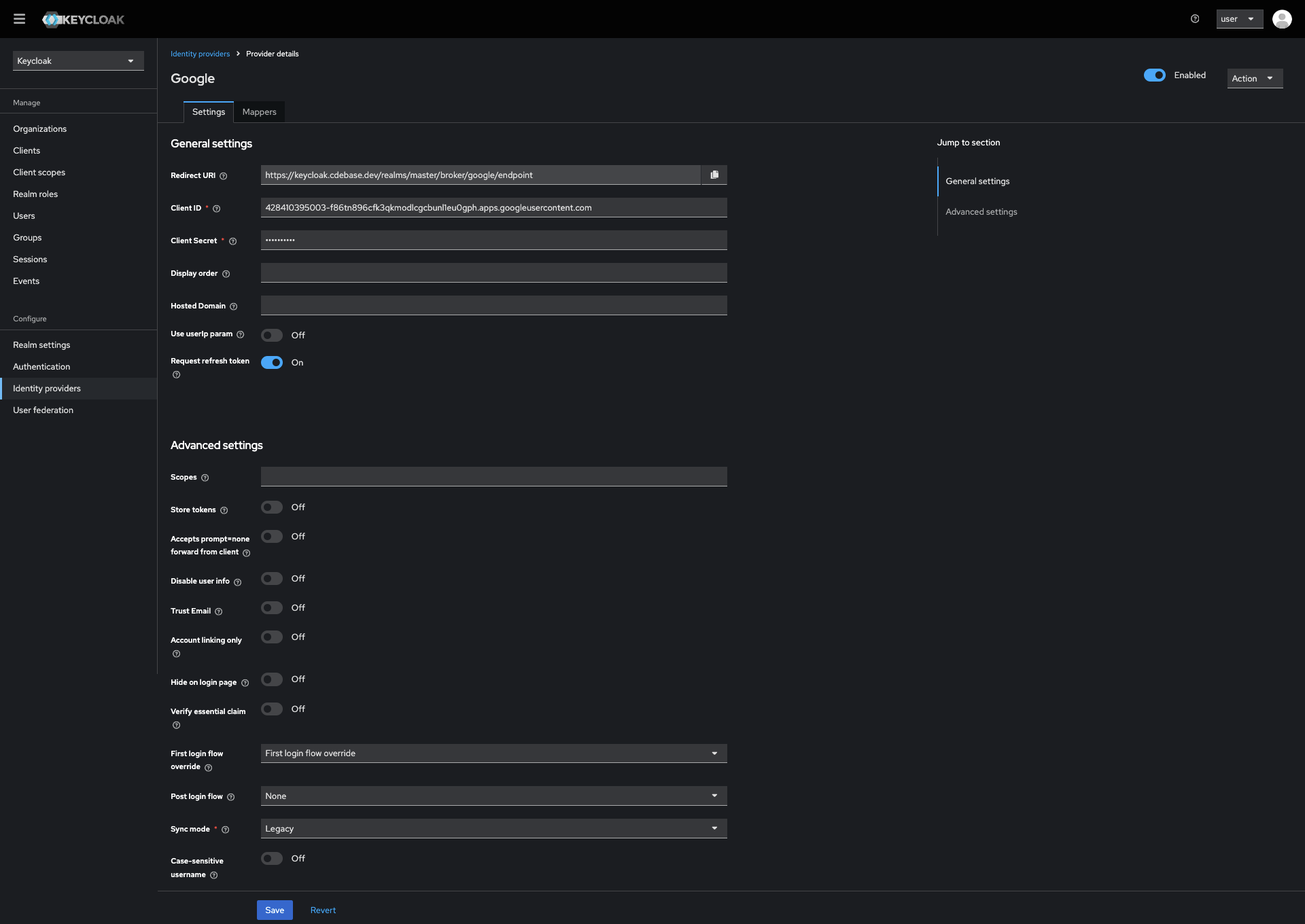Enable Hide on login page
The image size is (1305, 924).
point(272,679)
